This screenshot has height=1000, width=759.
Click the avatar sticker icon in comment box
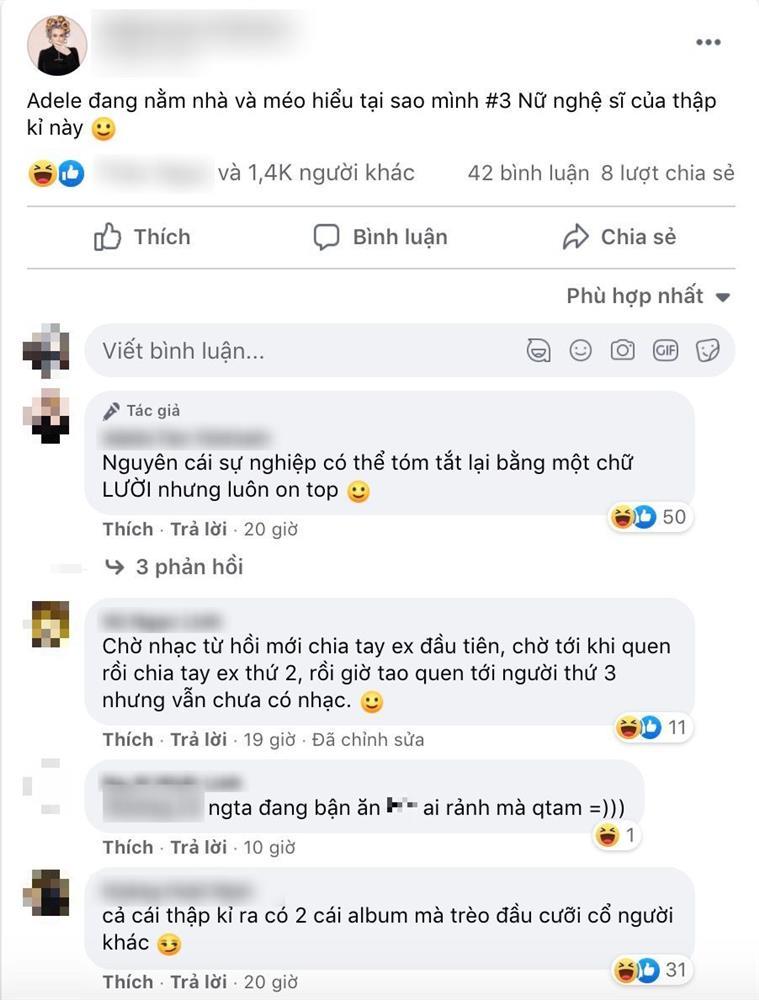click(x=538, y=350)
